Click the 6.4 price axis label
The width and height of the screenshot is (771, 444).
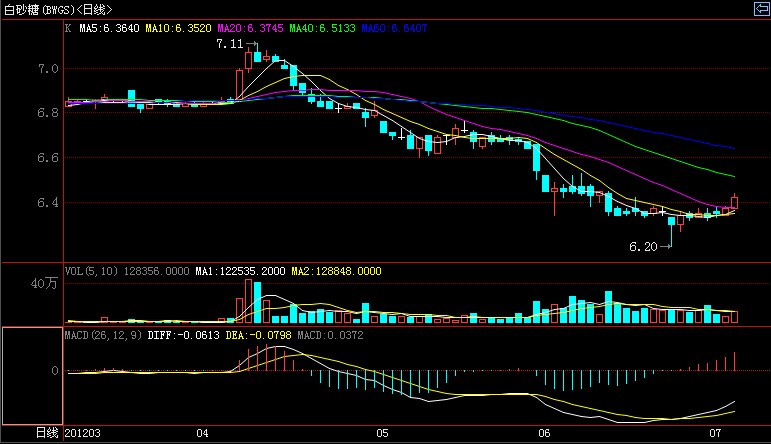[48, 203]
